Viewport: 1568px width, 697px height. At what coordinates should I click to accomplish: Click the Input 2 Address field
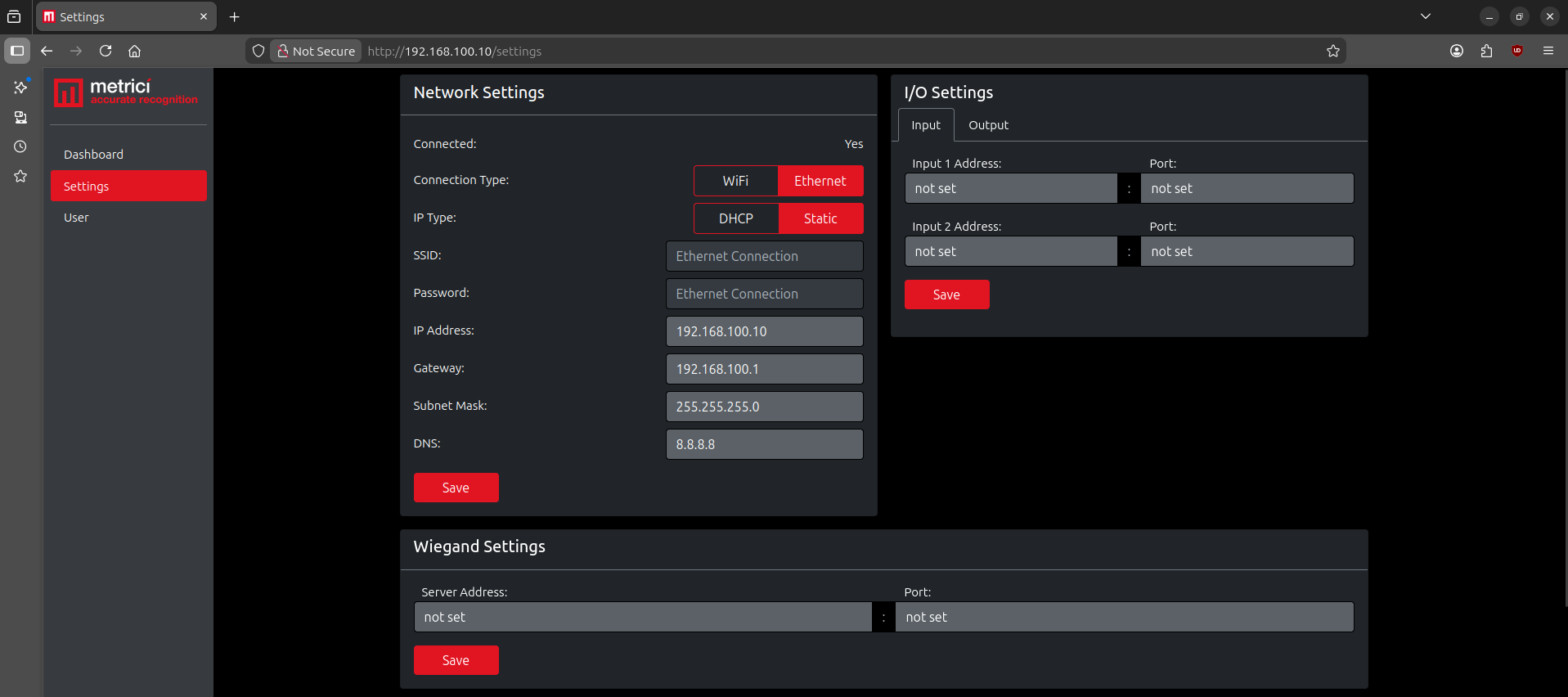click(1011, 251)
